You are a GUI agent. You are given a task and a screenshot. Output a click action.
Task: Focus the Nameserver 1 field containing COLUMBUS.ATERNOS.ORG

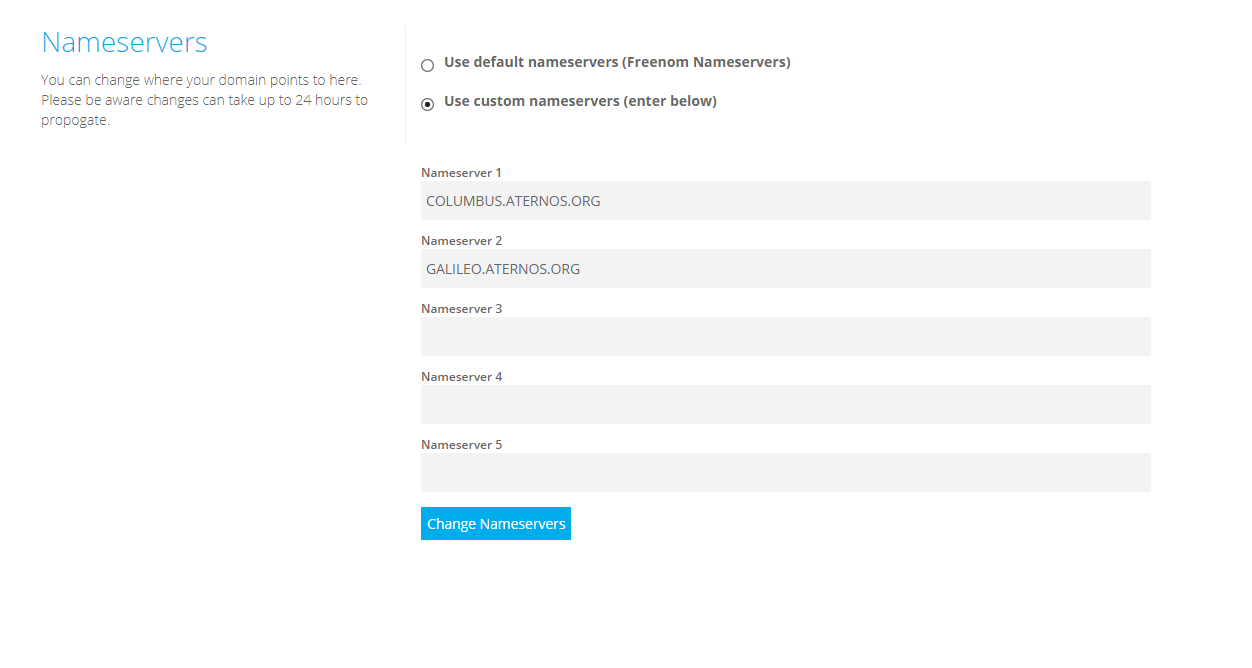(x=785, y=200)
